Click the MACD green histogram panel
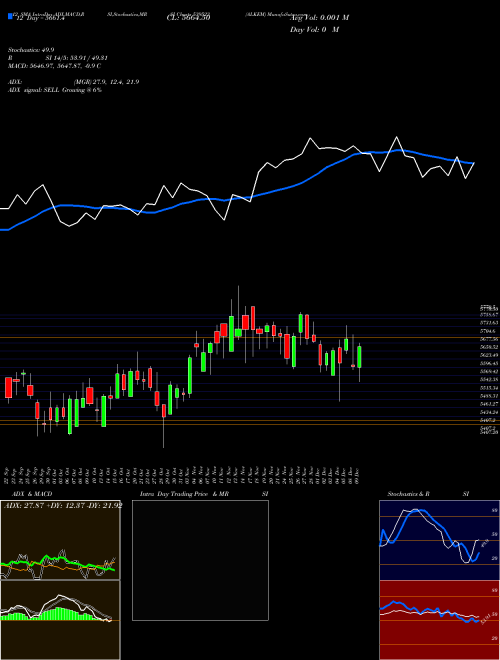The width and height of the screenshot is (500, 660). (60, 620)
